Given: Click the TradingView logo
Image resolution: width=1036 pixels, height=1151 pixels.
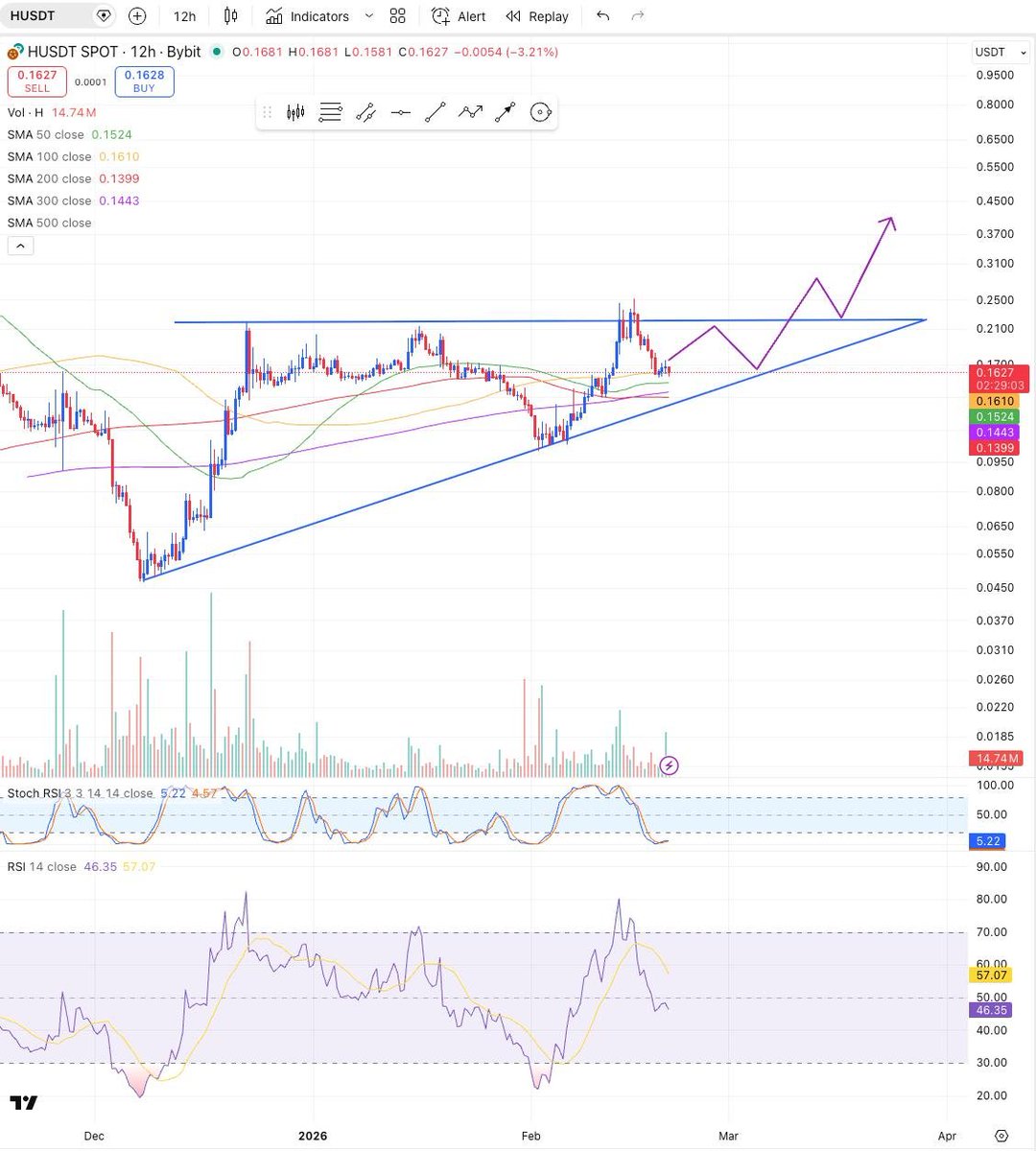Looking at the screenshot, I should pyautogui.click(x=25, y=1103).
